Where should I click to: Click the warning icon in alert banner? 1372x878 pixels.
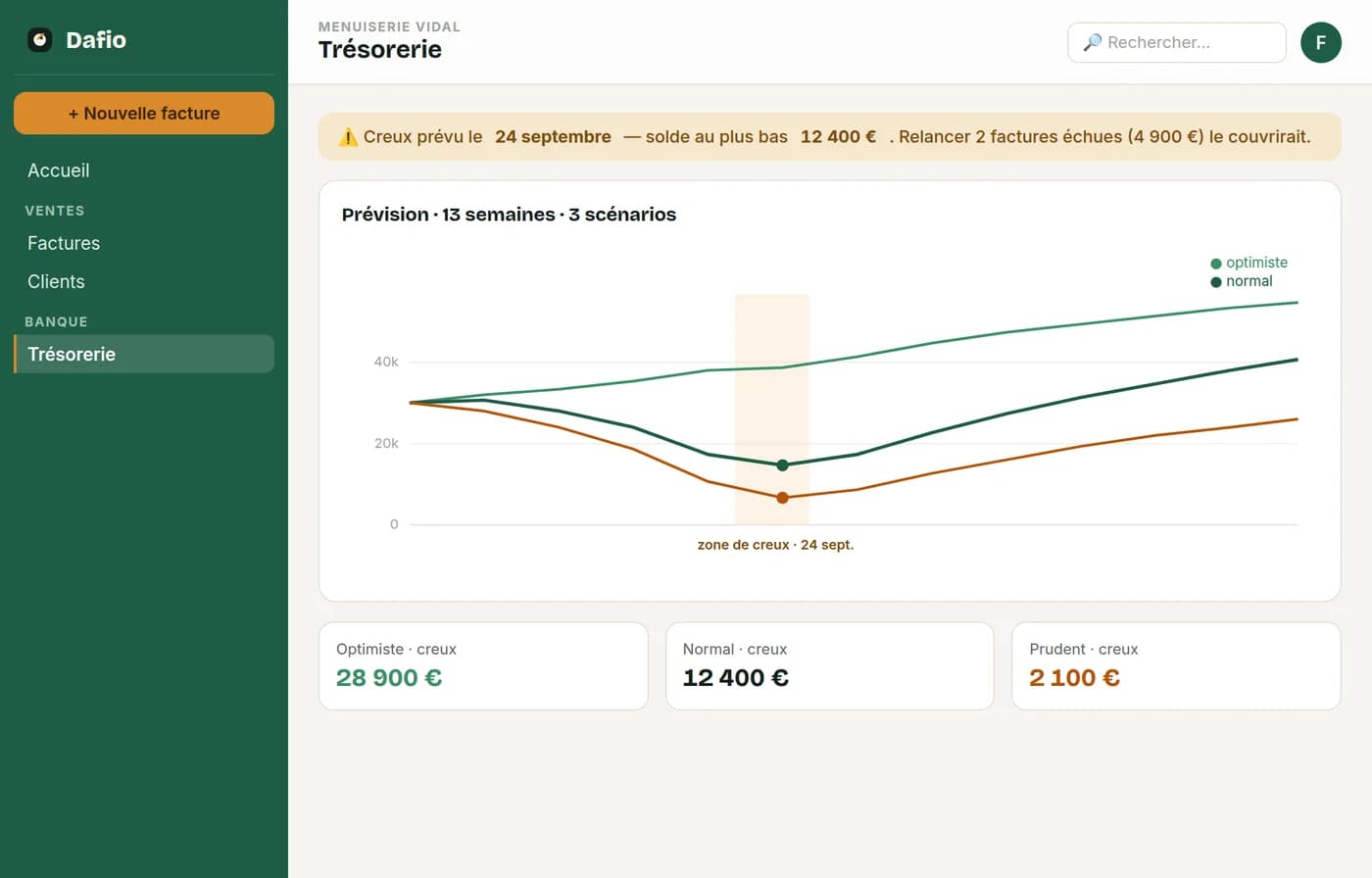click(x=348, y=137)
